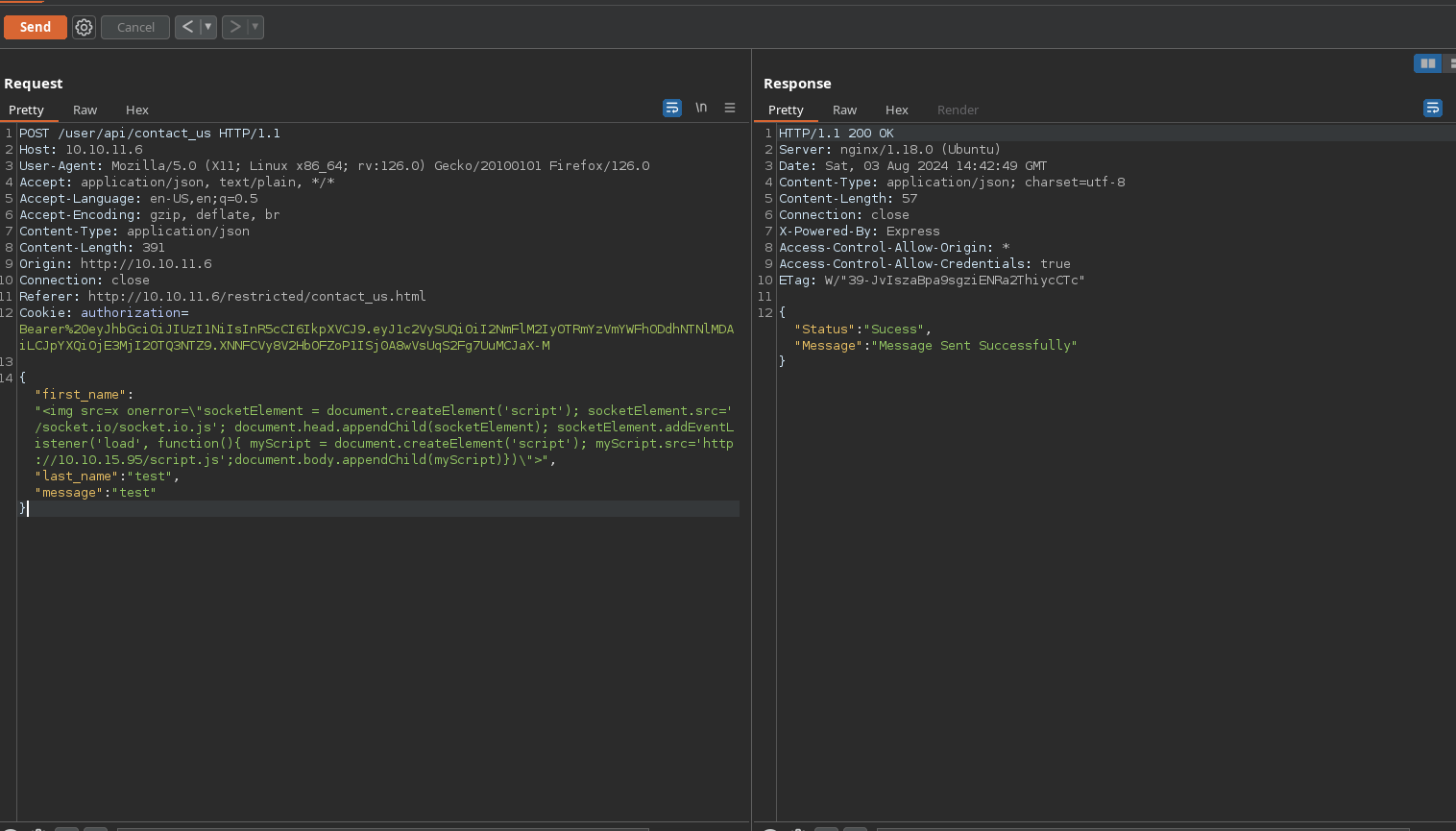This screenshot has width=1456, height=831.
Task: Click the POST /user/api/contact_us request line
Action: pyautogui.click(x=150, y=133)
